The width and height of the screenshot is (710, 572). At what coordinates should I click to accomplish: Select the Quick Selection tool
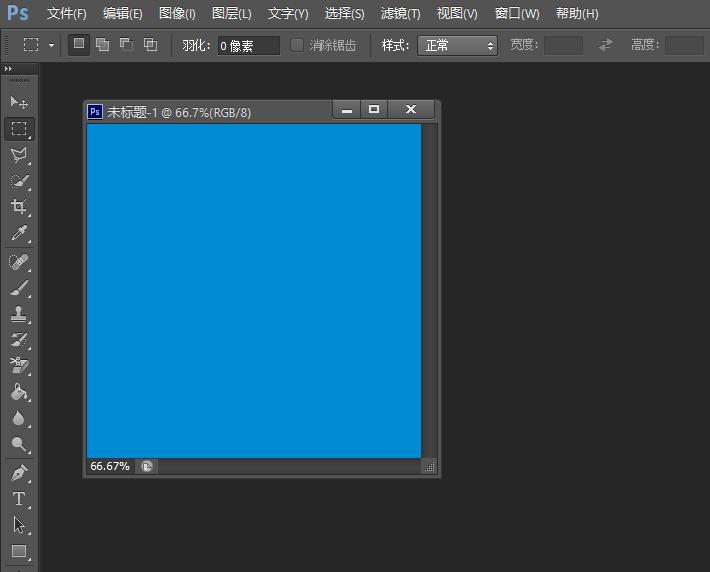19,182
